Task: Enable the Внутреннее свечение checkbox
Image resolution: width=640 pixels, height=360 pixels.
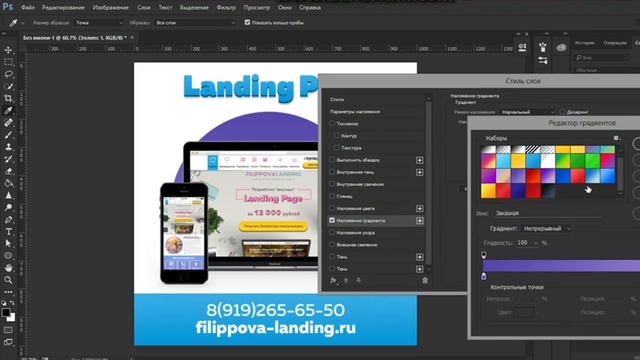Action: 332,184
